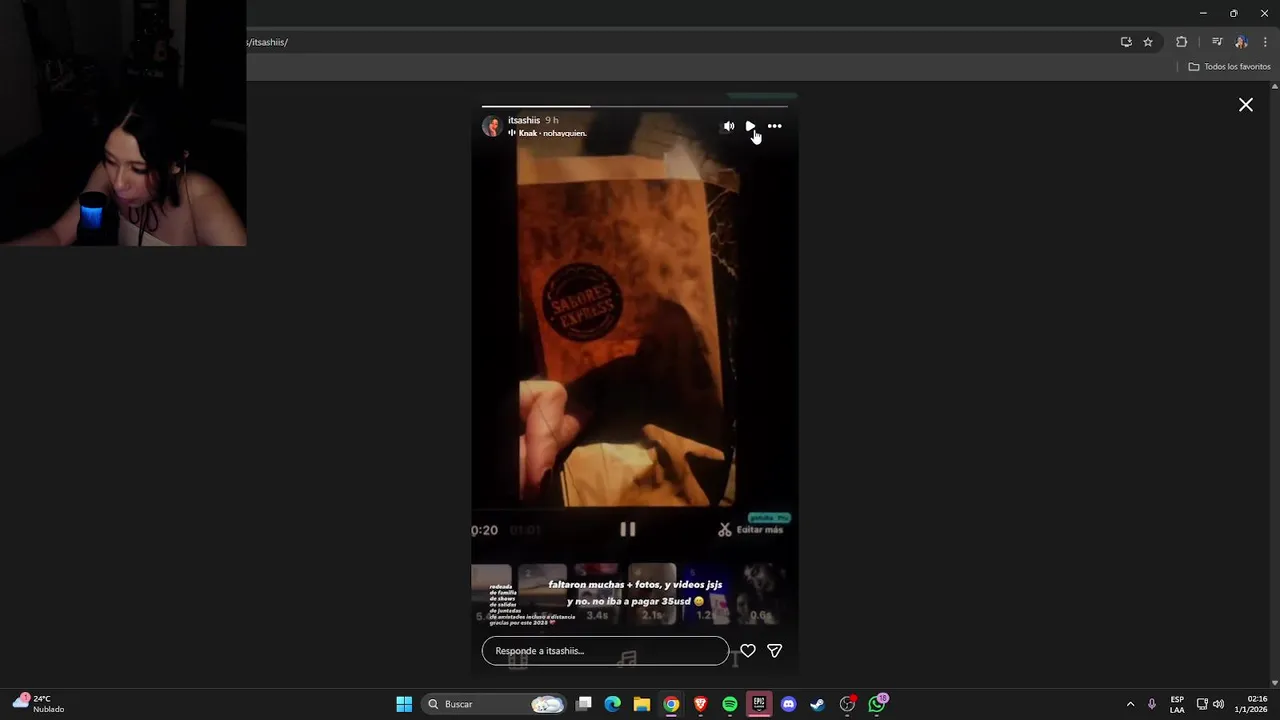Click the story progress bar
1280x720 pixels.
635,106
